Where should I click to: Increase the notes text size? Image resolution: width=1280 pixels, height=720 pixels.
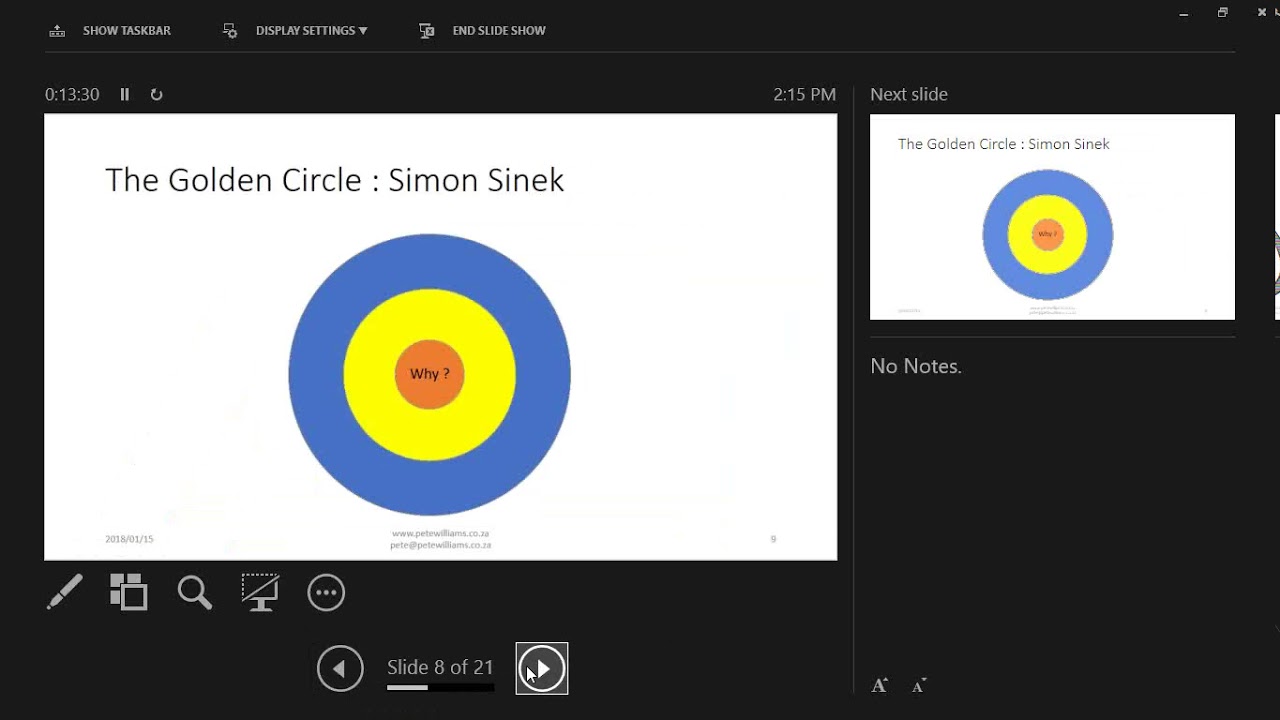coord(880,685)
